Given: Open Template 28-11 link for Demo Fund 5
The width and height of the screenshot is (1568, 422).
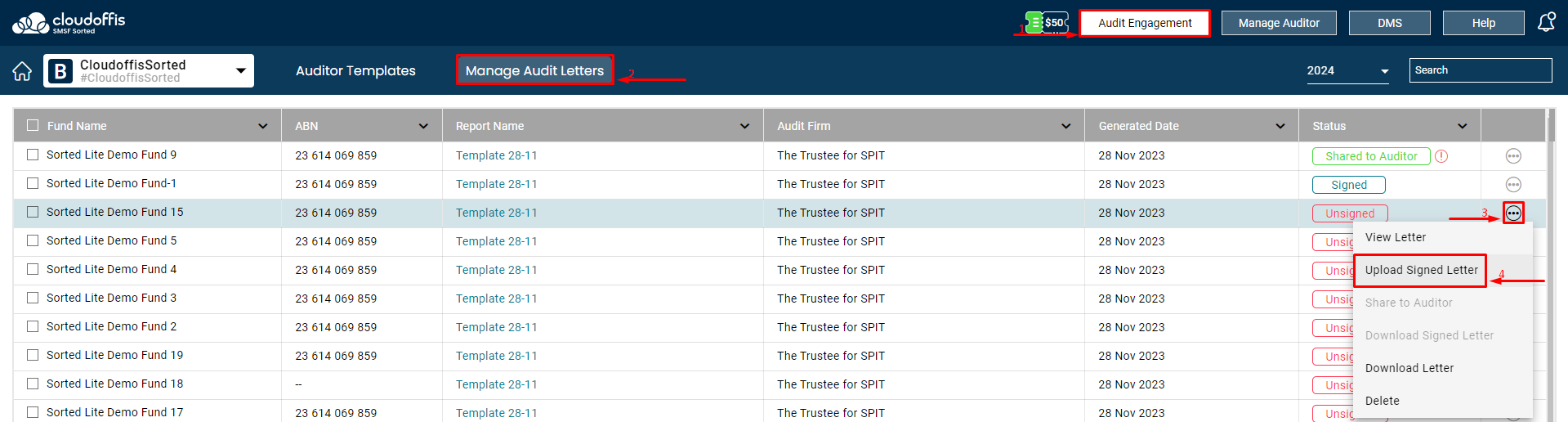Looking at the screenshot, I should 496,241.
